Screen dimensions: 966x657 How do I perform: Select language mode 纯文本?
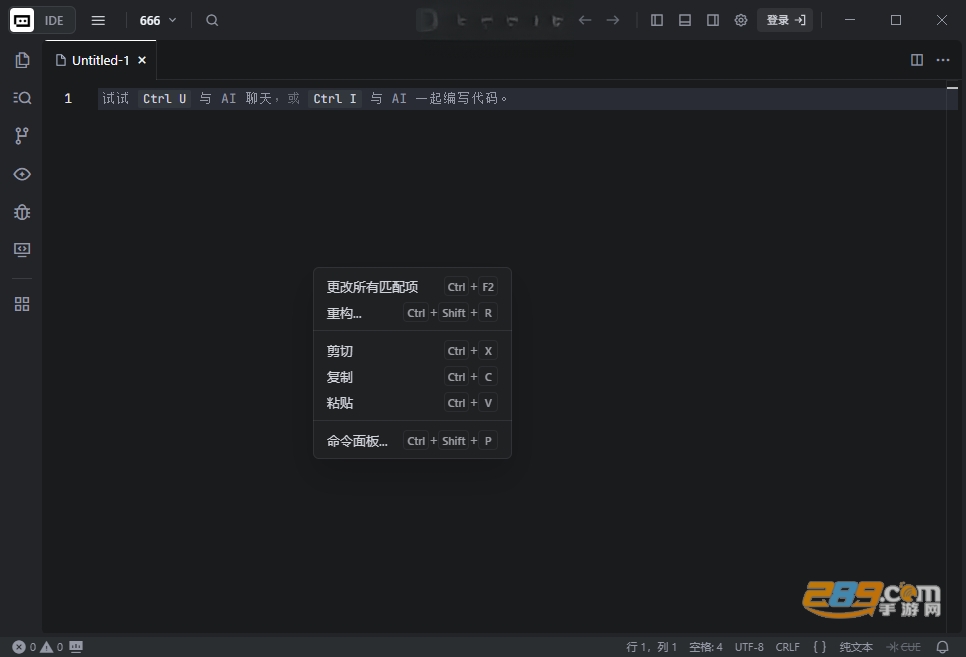(856, 647)
